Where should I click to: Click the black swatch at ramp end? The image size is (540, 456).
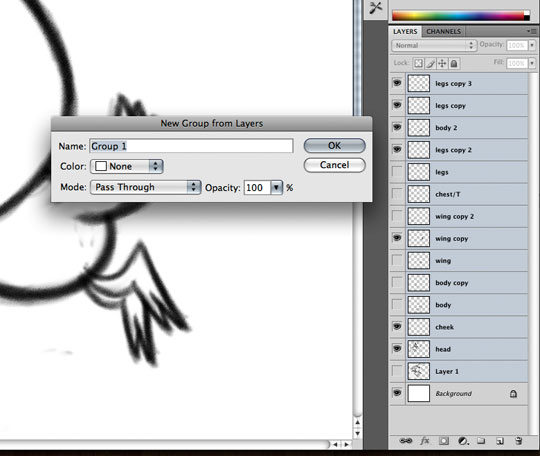[x=527, y=18]
